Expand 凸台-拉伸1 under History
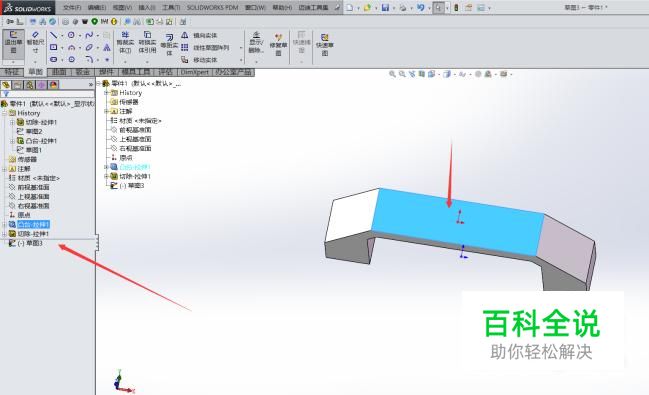The height and width of the screenshot is (395, 649). pos(12,141)
